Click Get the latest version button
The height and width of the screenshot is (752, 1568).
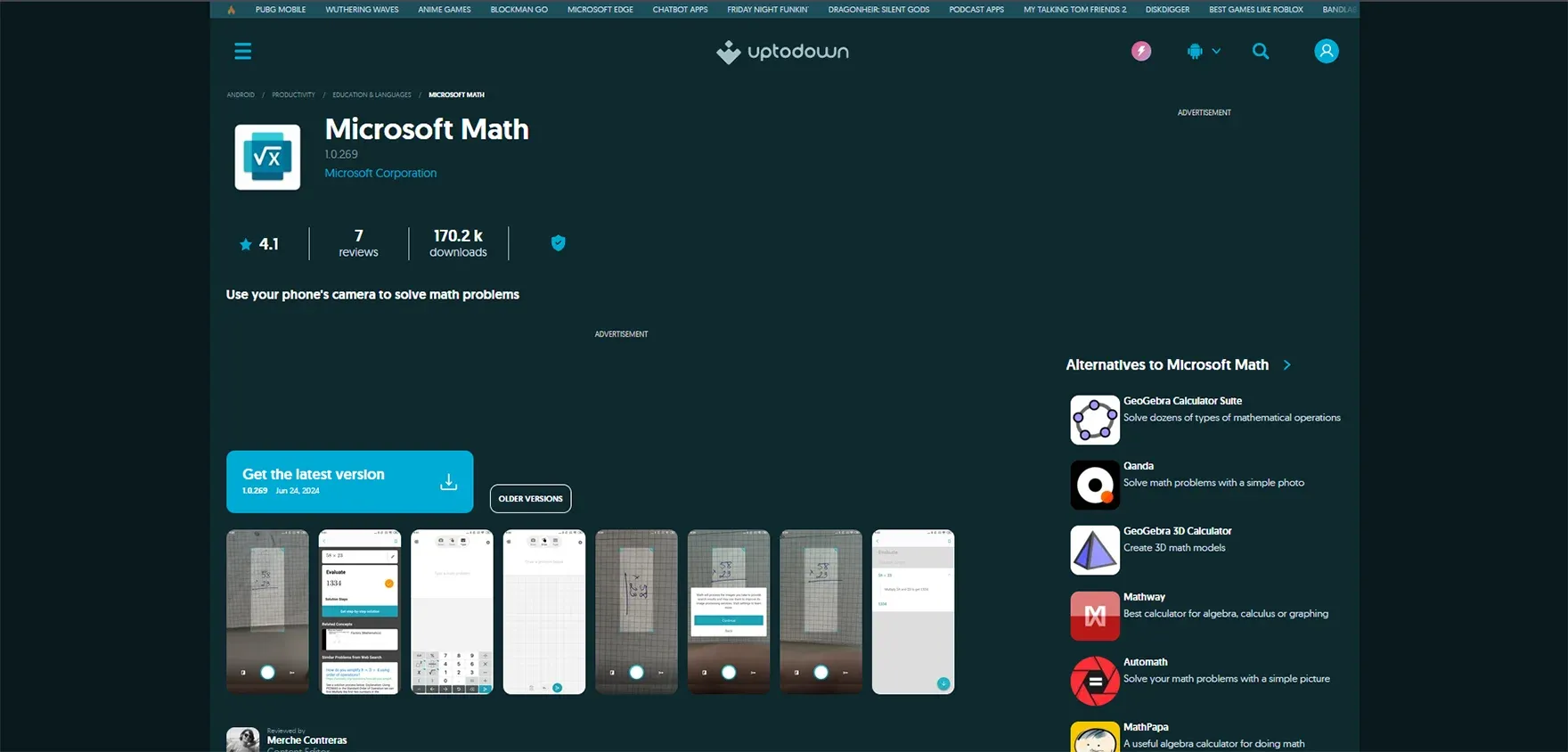pos(349,482)
